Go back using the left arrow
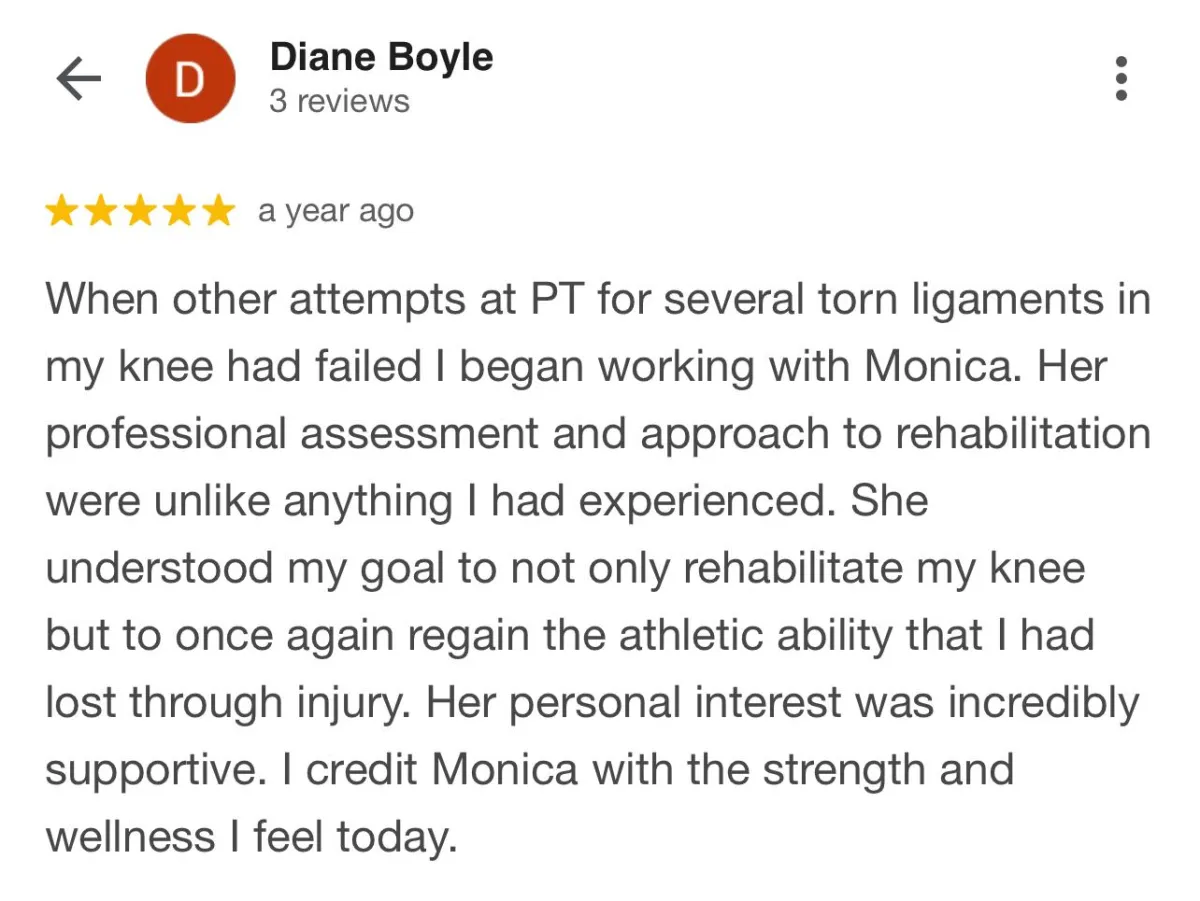 pos(79,79)
